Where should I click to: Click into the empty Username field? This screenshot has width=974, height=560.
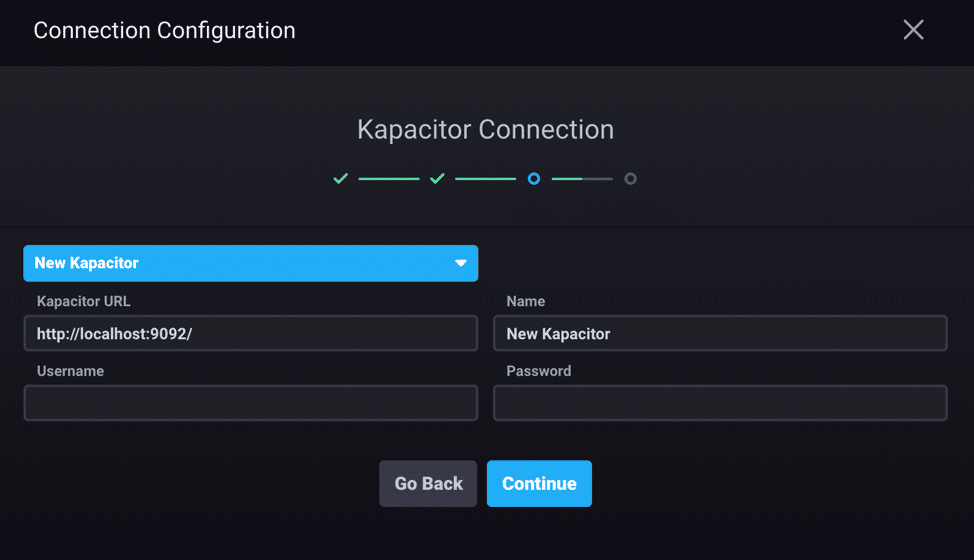tap(250, 404)
